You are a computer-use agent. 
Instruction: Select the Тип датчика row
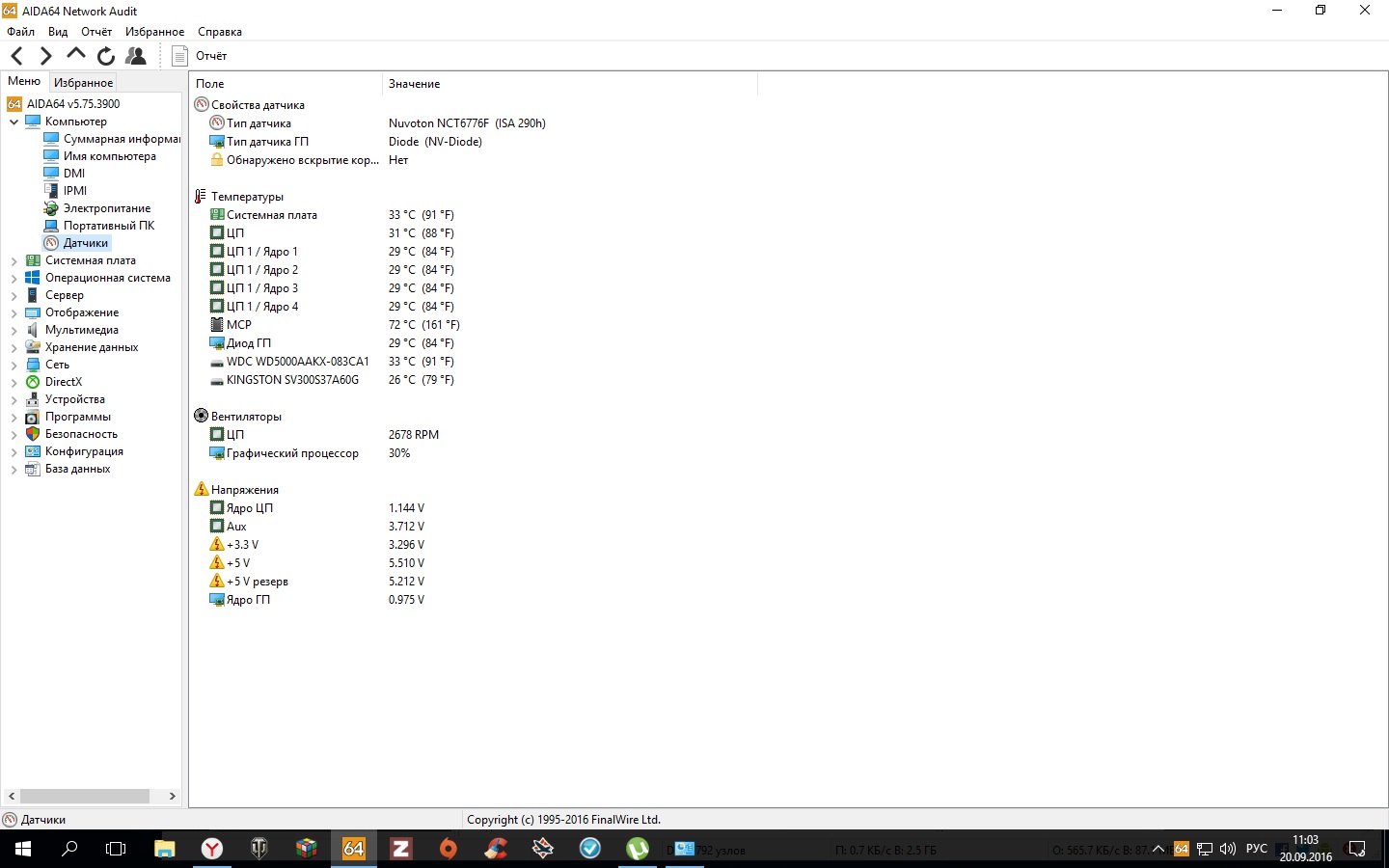(x=259, y=123)
